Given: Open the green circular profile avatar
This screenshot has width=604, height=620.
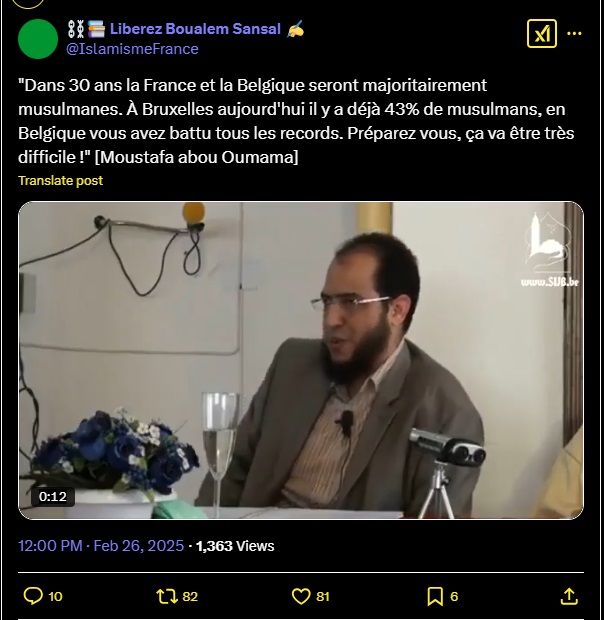Looking at the screenshot, I should 38,39.
